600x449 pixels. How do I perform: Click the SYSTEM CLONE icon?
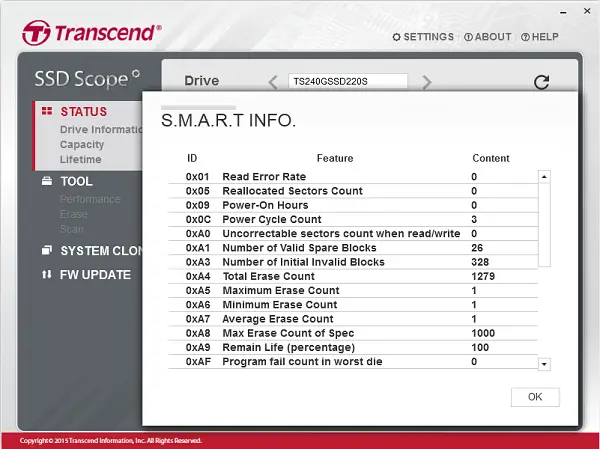pos(47,250)
